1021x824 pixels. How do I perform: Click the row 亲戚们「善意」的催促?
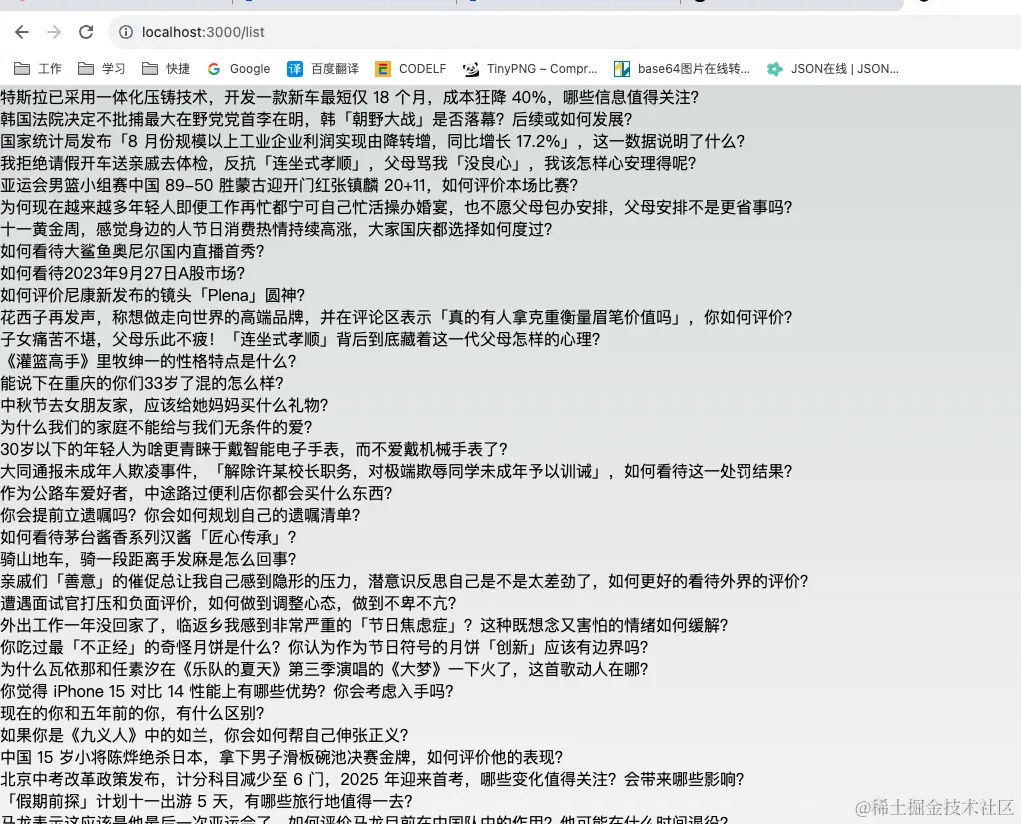coord(404,582)
